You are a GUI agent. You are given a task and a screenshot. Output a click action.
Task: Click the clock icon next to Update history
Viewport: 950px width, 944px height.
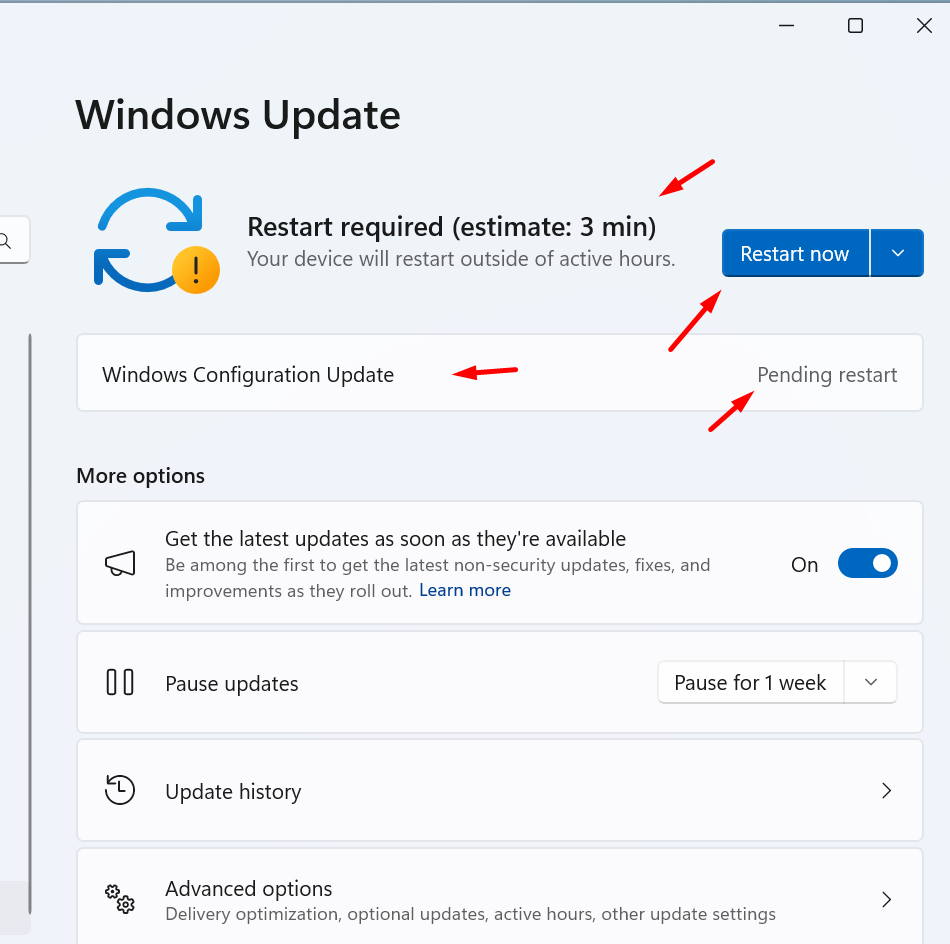point(120,790)
